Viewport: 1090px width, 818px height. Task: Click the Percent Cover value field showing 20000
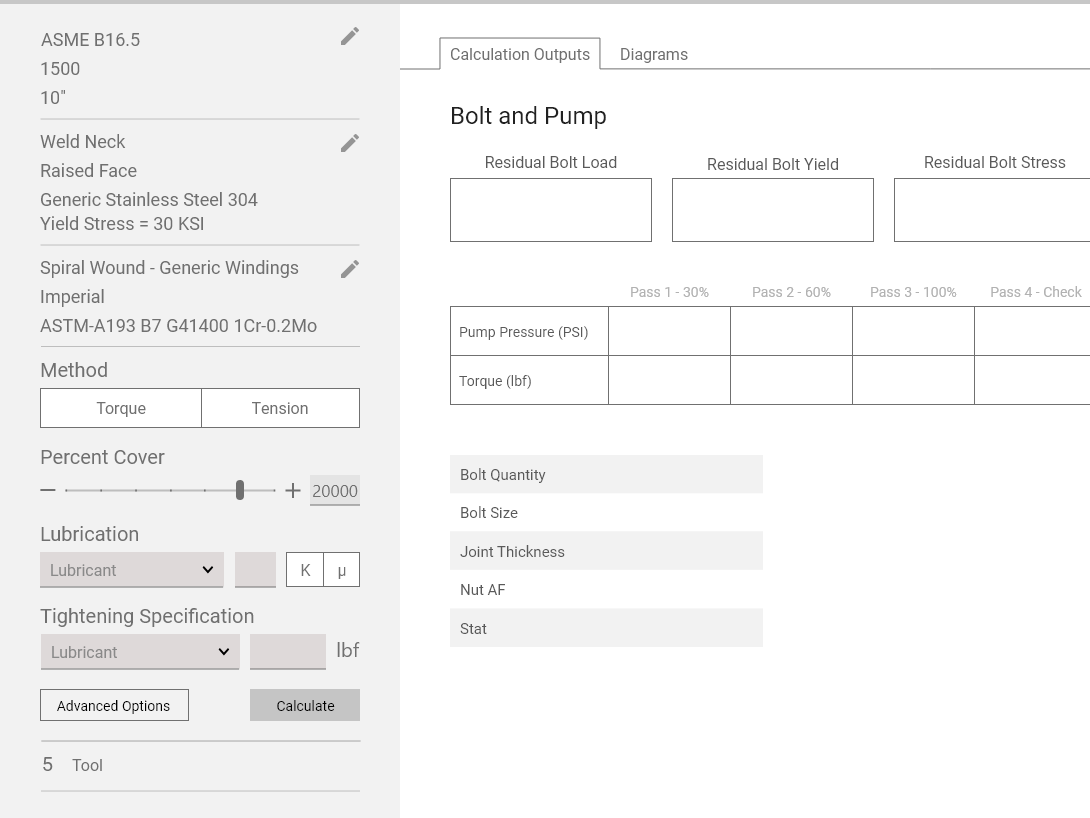tap(334, 491)
